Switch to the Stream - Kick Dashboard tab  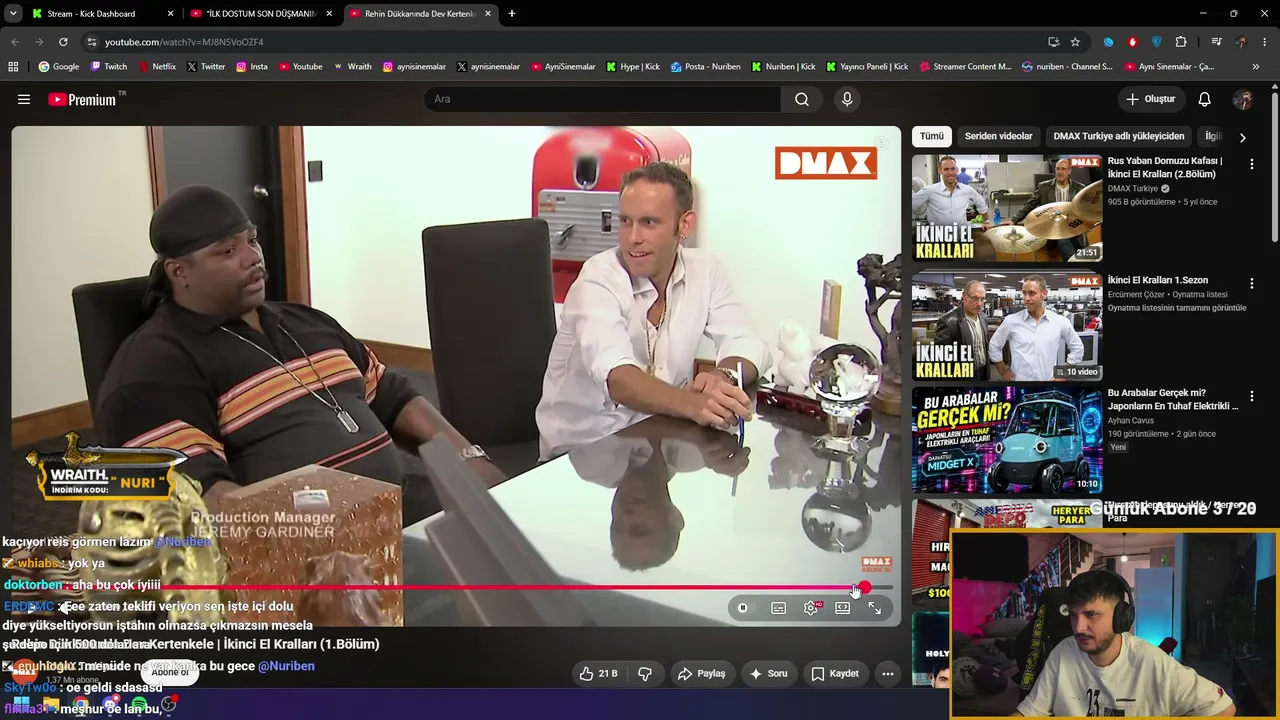pyautogui.click(x=103, y=14)
